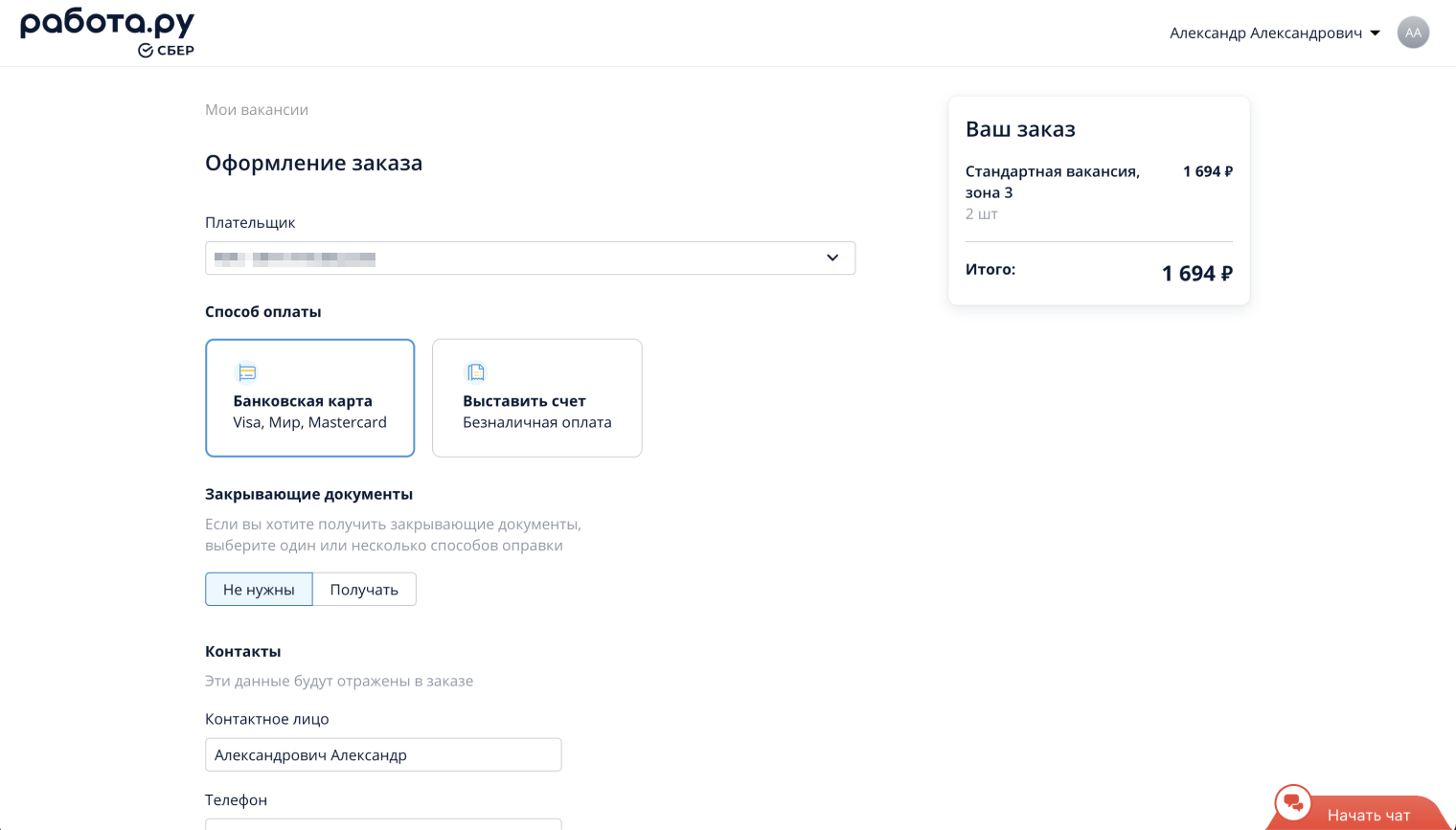
Task: Click the Итого total amount
Action: point(1196,274)
